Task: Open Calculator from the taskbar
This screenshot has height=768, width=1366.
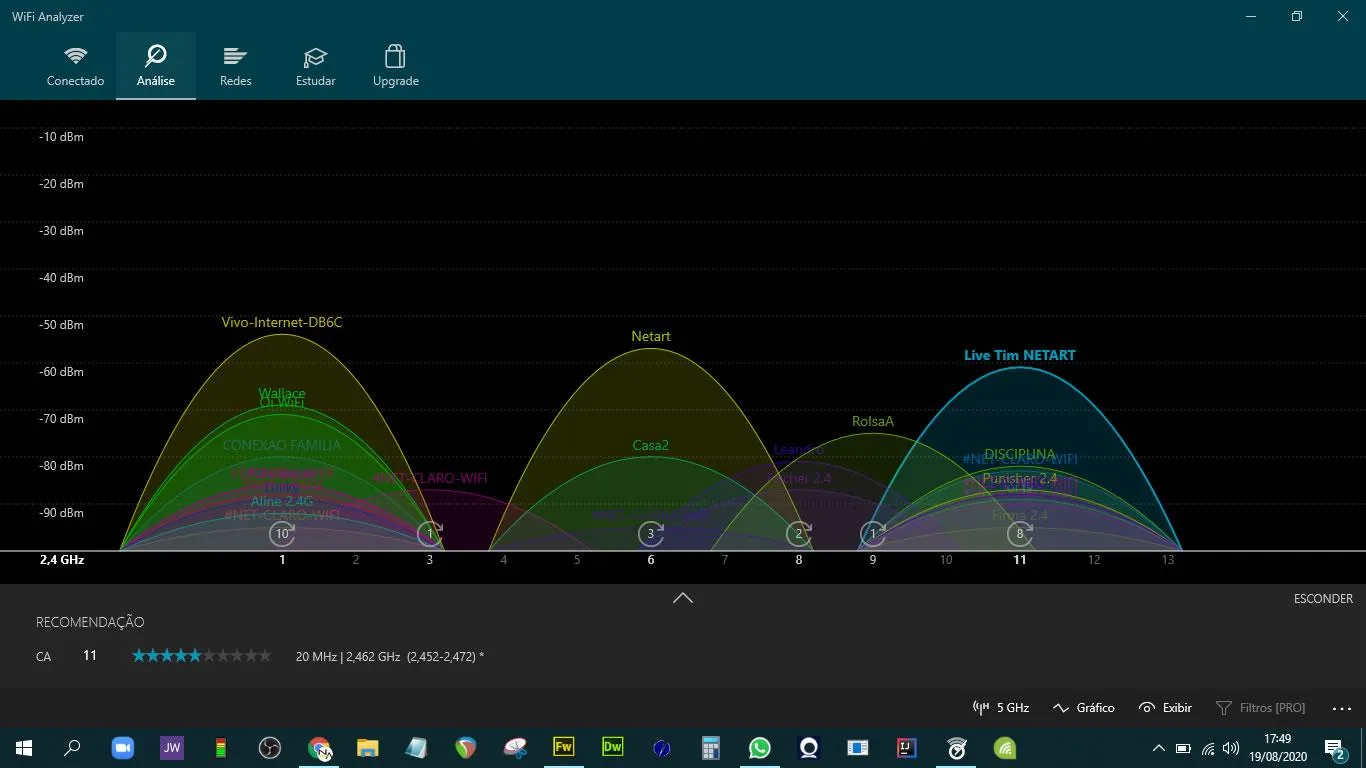Action: tap(711, 748)
